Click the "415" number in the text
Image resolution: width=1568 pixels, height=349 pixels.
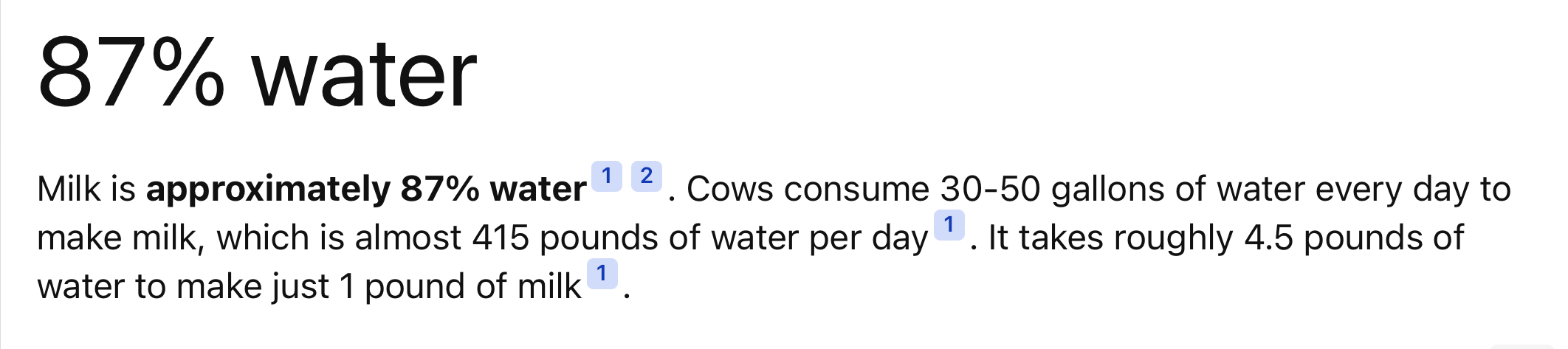[x=501, y=238]
